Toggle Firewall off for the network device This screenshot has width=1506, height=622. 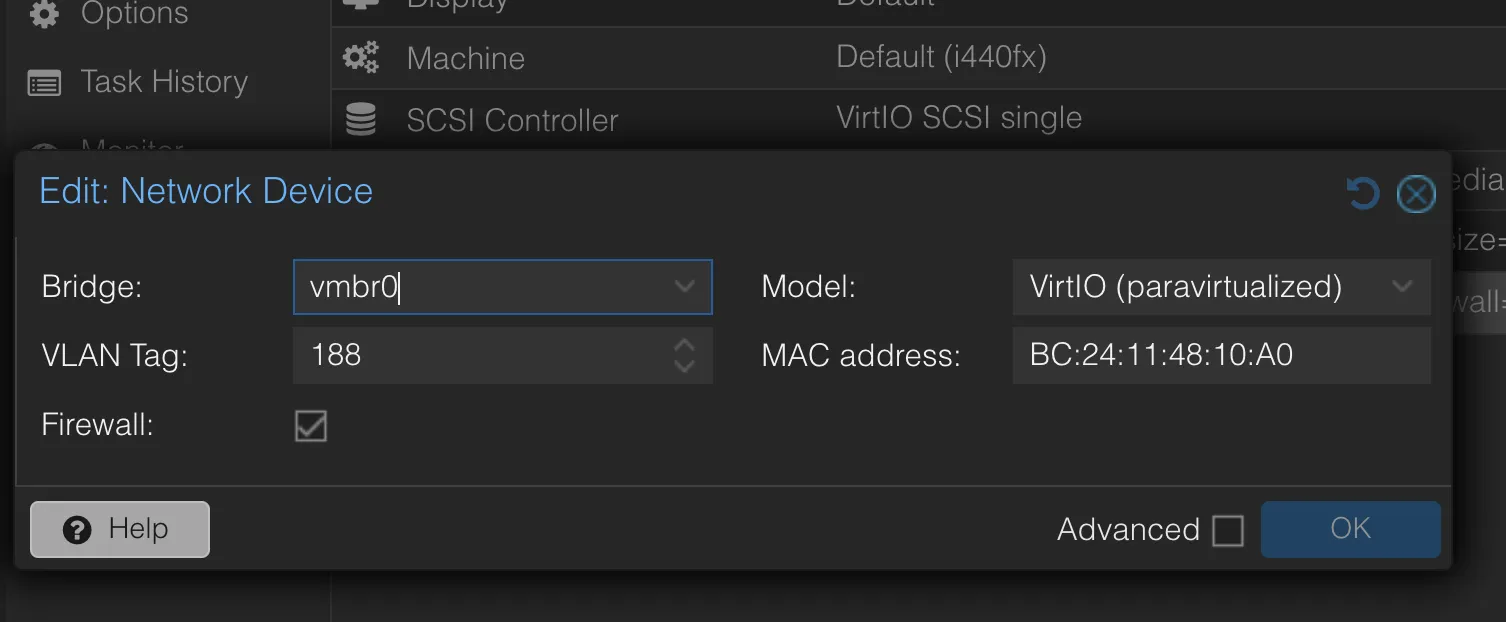[310, 427]
